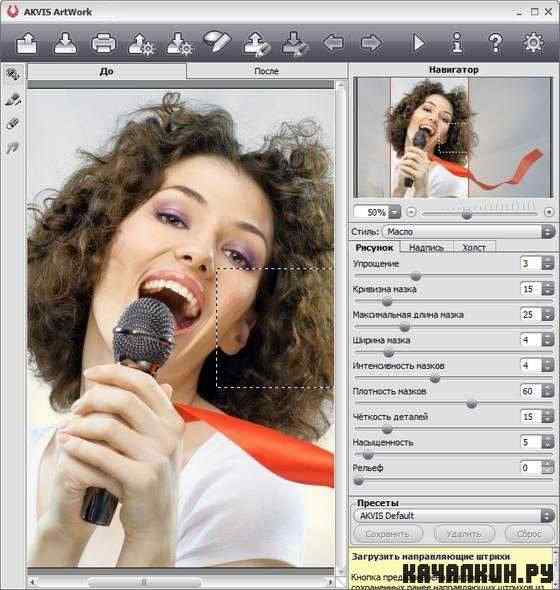Switch to the После tab
This screenshot has width=560, height=590.
pyautogui.click(x=266, y=71)
